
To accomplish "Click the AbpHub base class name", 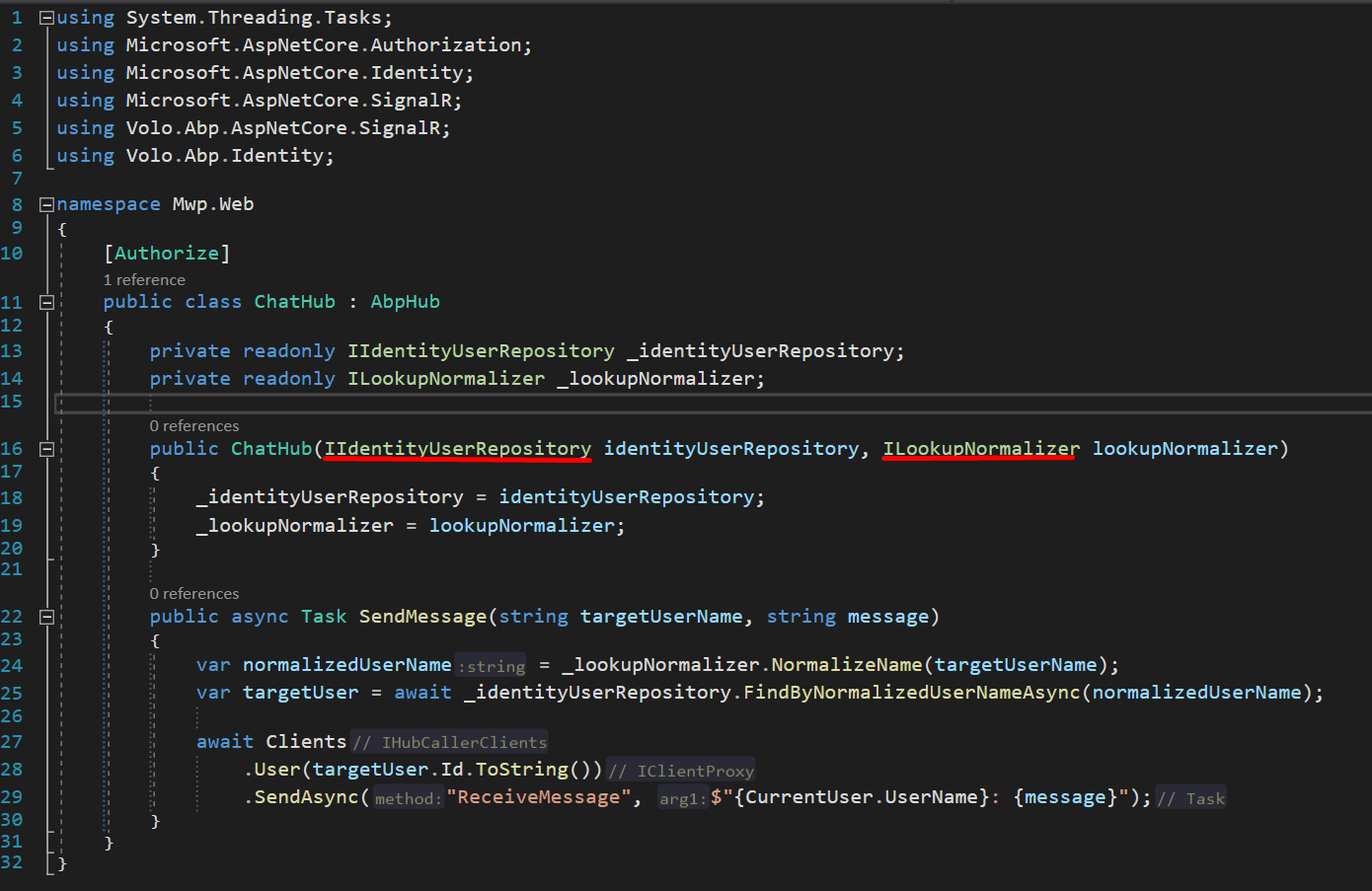I will pyautogui.click(x=405, y=302).
